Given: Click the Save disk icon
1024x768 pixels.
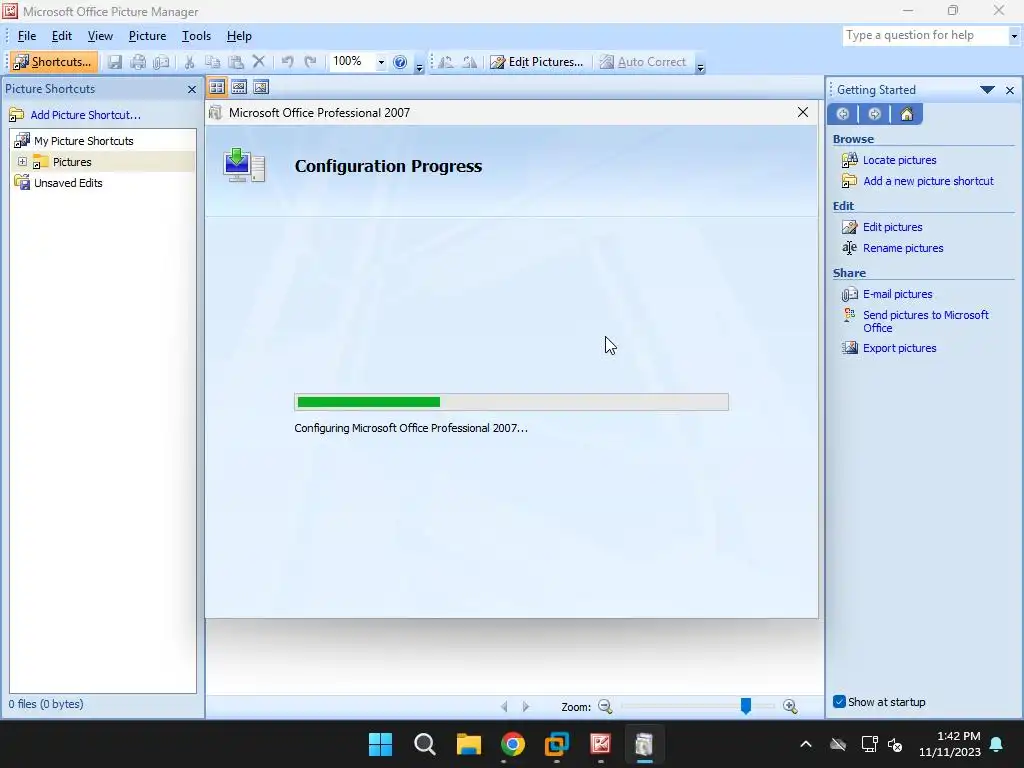Looking at the screenshot, I should 115,62.
